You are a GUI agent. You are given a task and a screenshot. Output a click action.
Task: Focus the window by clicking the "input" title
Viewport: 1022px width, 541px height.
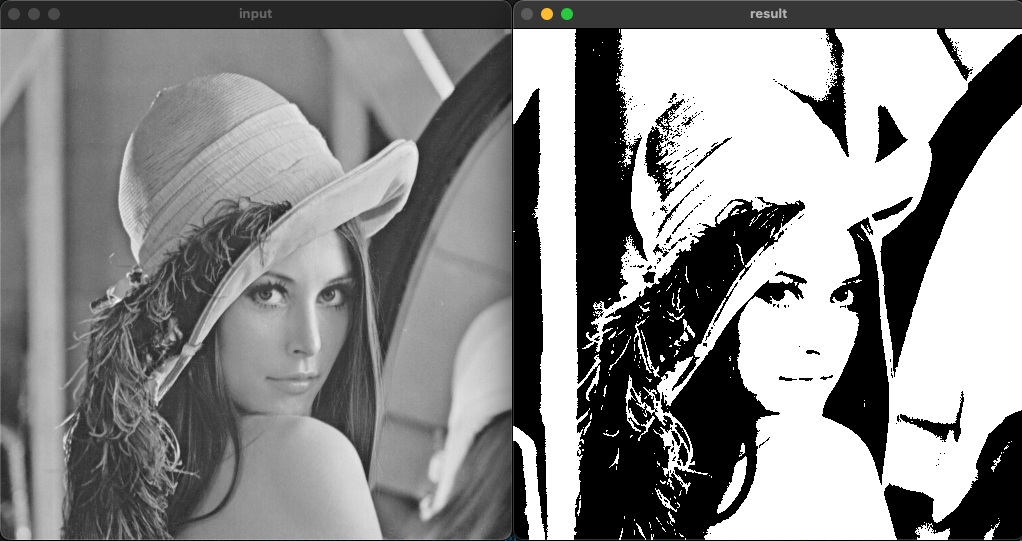coord(255,14)
